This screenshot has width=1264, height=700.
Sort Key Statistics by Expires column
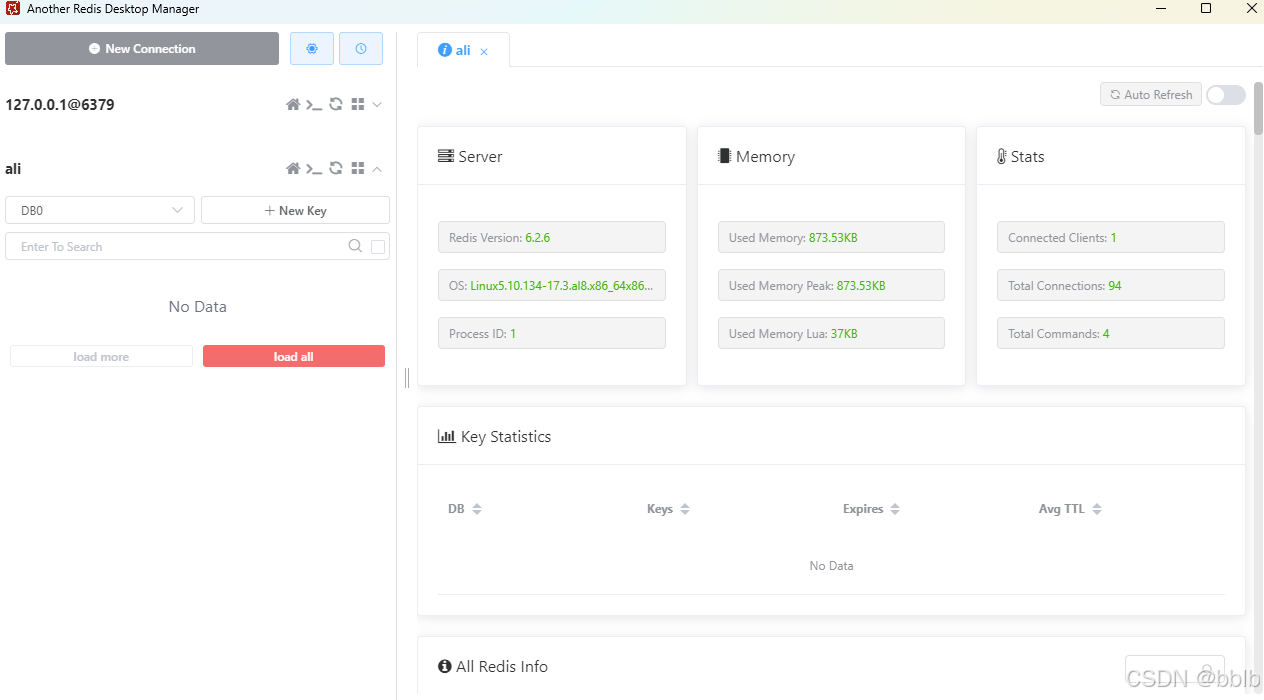[x=895, y=509]
